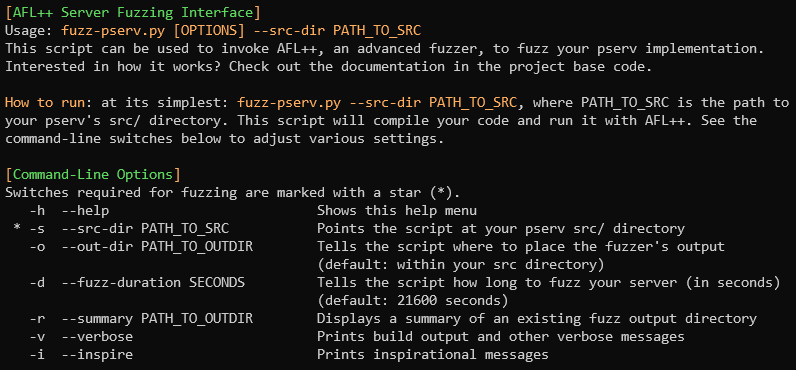Screen dimensions: 796x370
Task: Click the --verbose option text
Action: click(97, 337)
